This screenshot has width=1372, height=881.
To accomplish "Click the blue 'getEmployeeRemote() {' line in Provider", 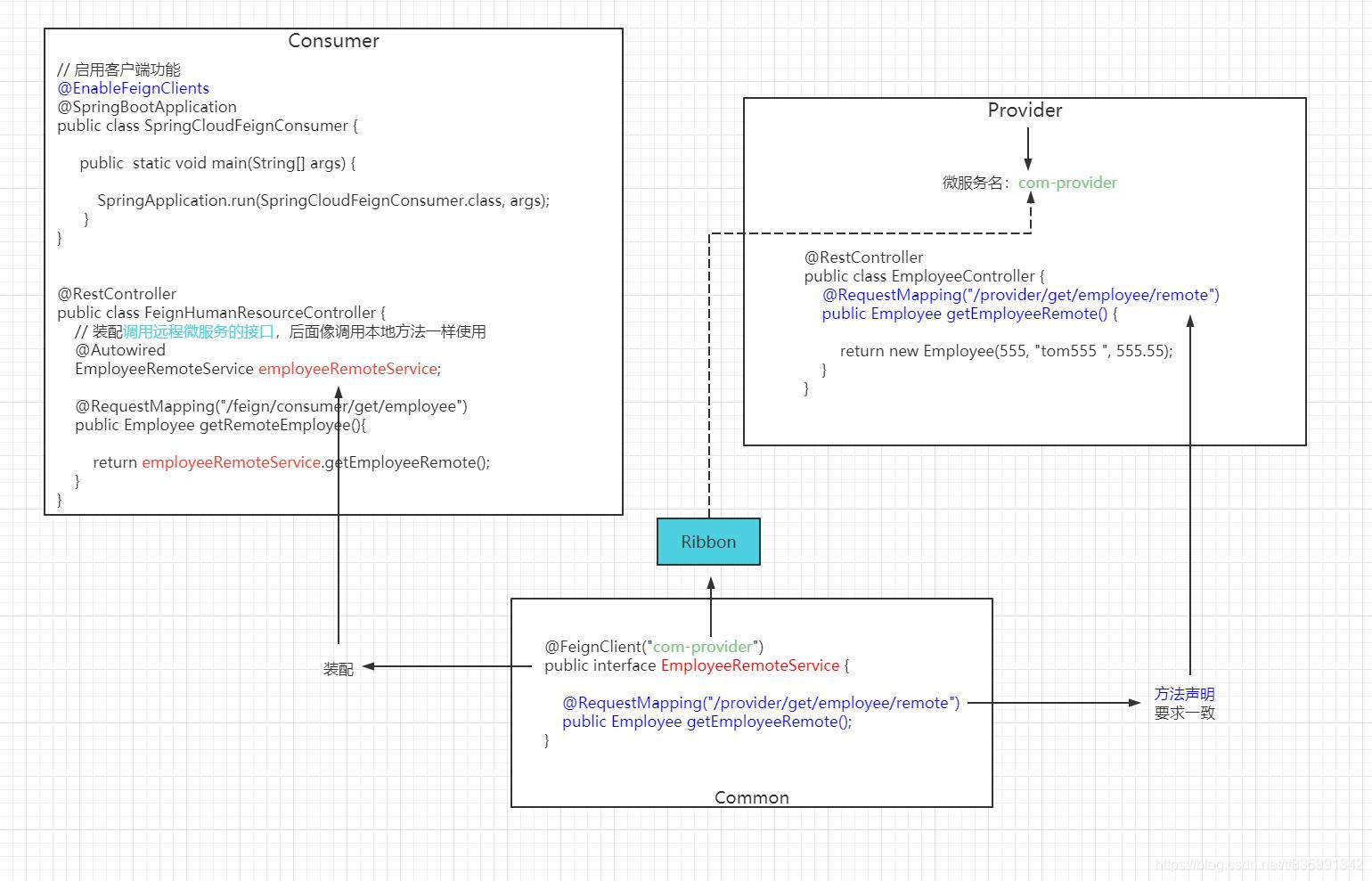I will point(969,314).
